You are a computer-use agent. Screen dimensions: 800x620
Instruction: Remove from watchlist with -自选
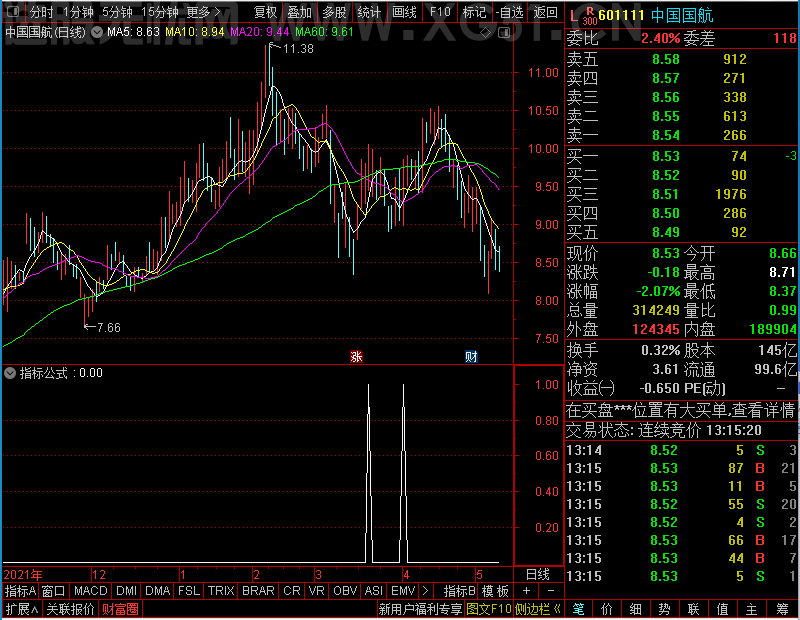pyautogui.click(x=509, y=12)
